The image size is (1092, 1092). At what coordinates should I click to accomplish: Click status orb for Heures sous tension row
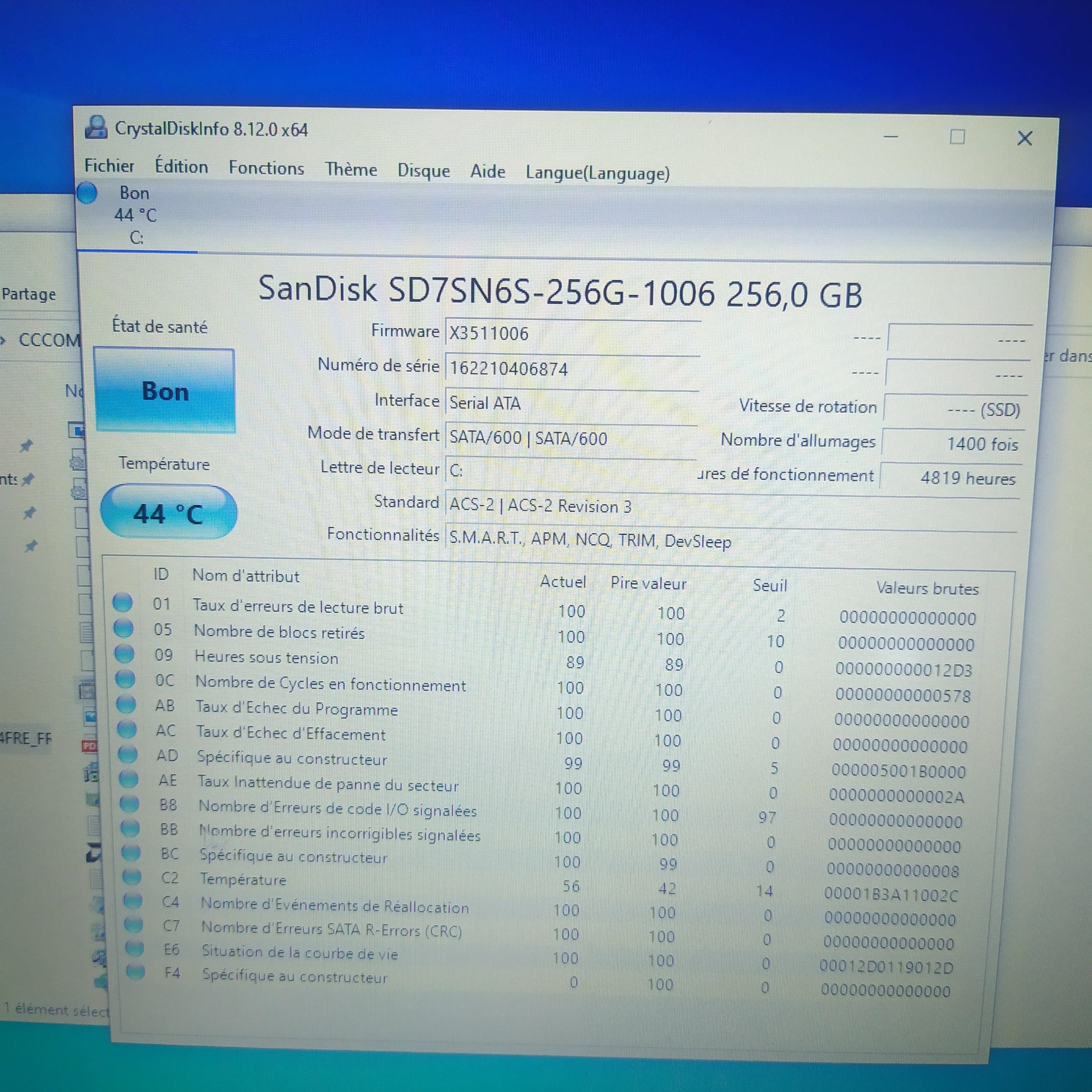click(x=124, y=653)
